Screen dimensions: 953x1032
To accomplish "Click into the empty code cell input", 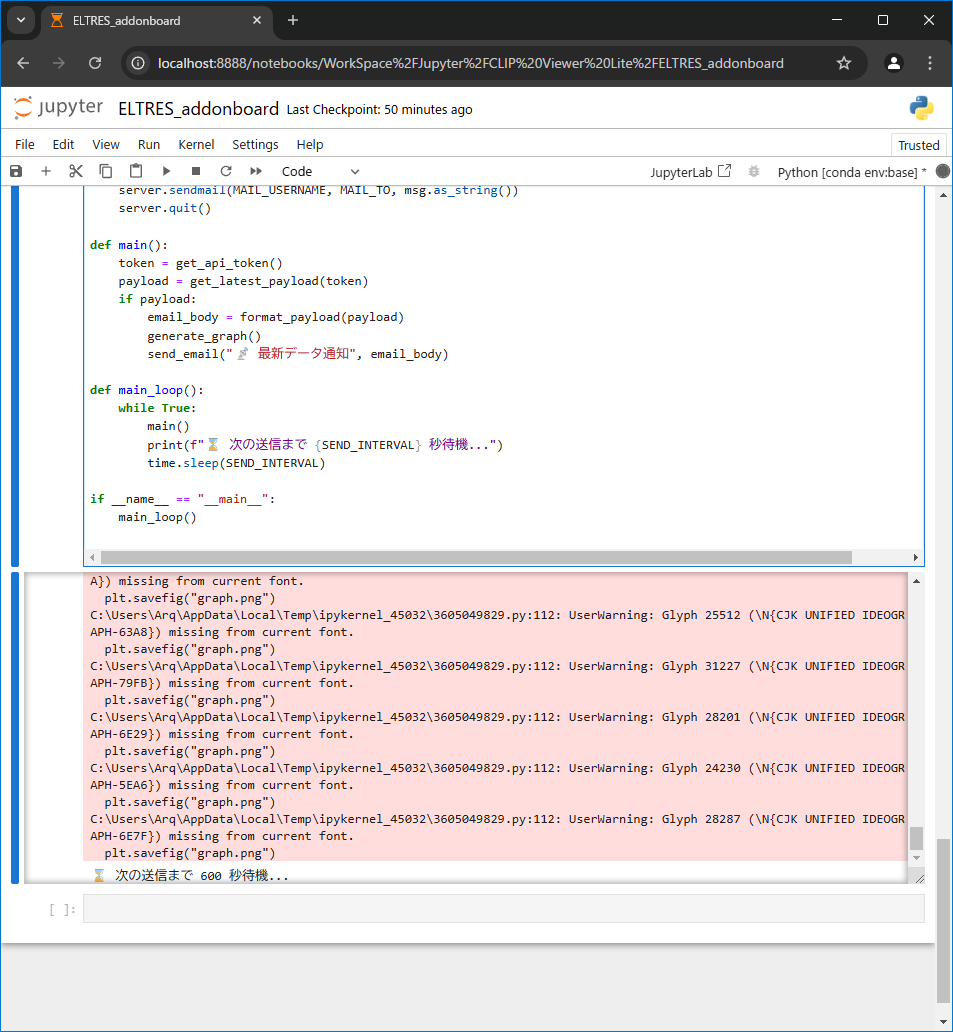I will click(503, 909).
